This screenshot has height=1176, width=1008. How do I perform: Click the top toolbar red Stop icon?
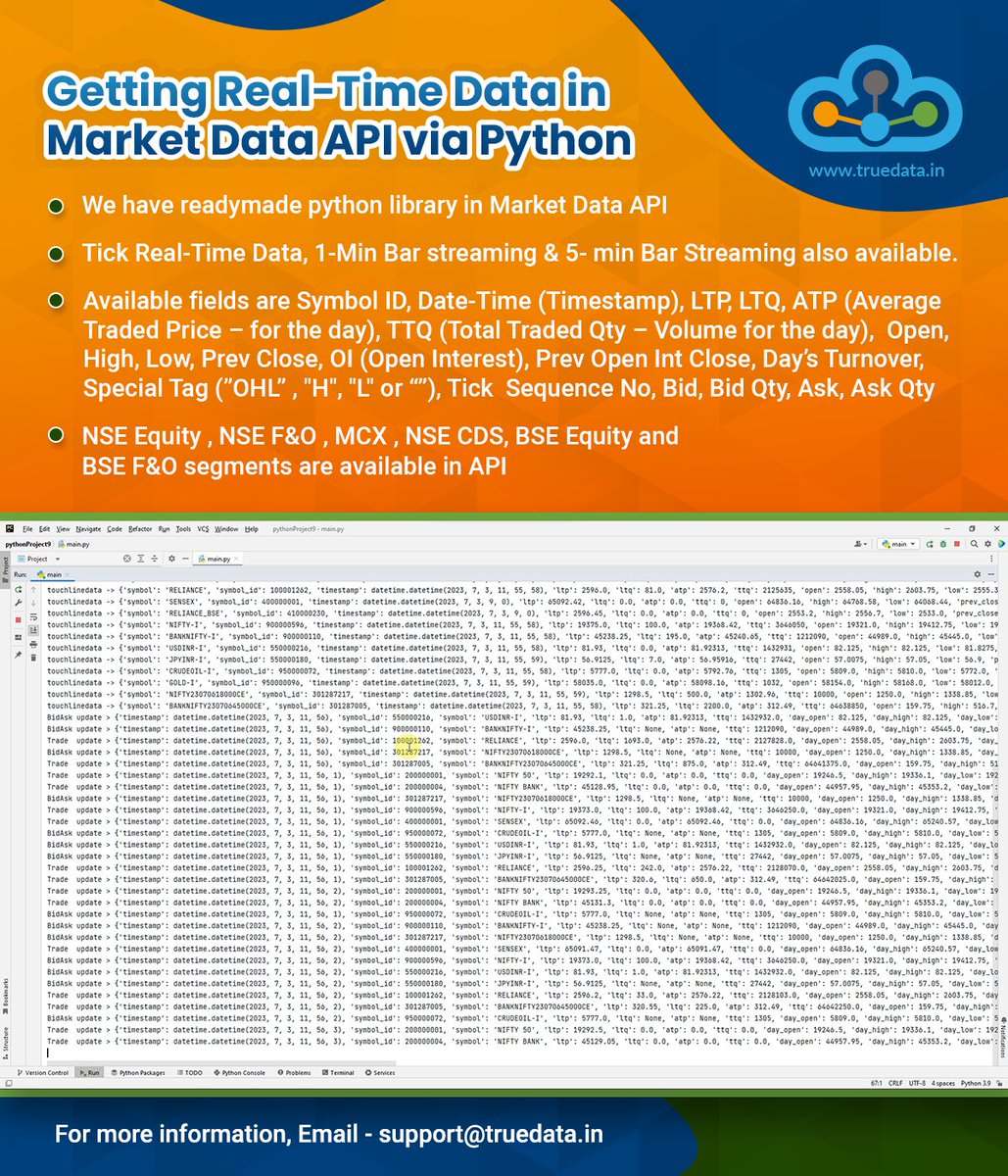pyautogui.click(x=957, y=544)
